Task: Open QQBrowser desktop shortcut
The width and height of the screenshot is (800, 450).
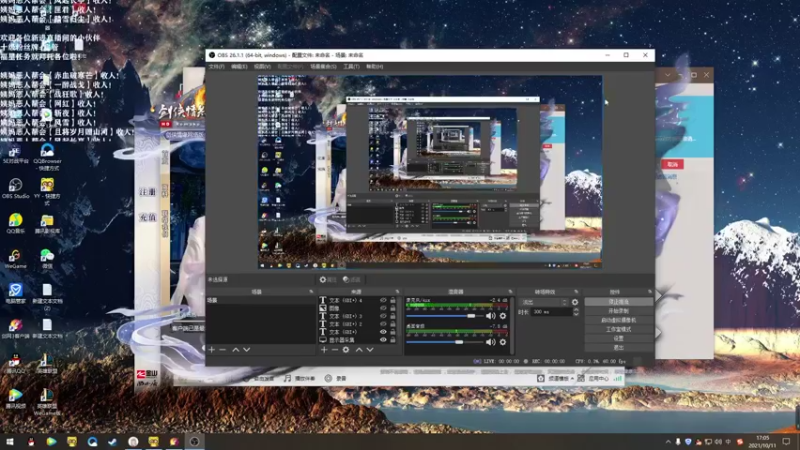Action: [x=47, y=157]
